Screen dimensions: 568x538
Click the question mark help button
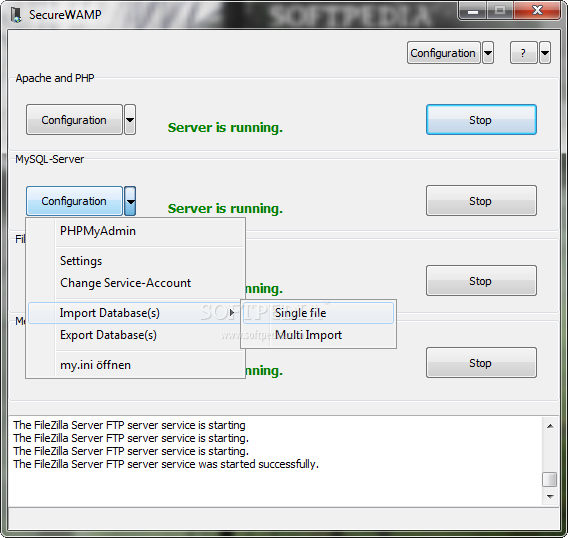click(x=523, y=53)
